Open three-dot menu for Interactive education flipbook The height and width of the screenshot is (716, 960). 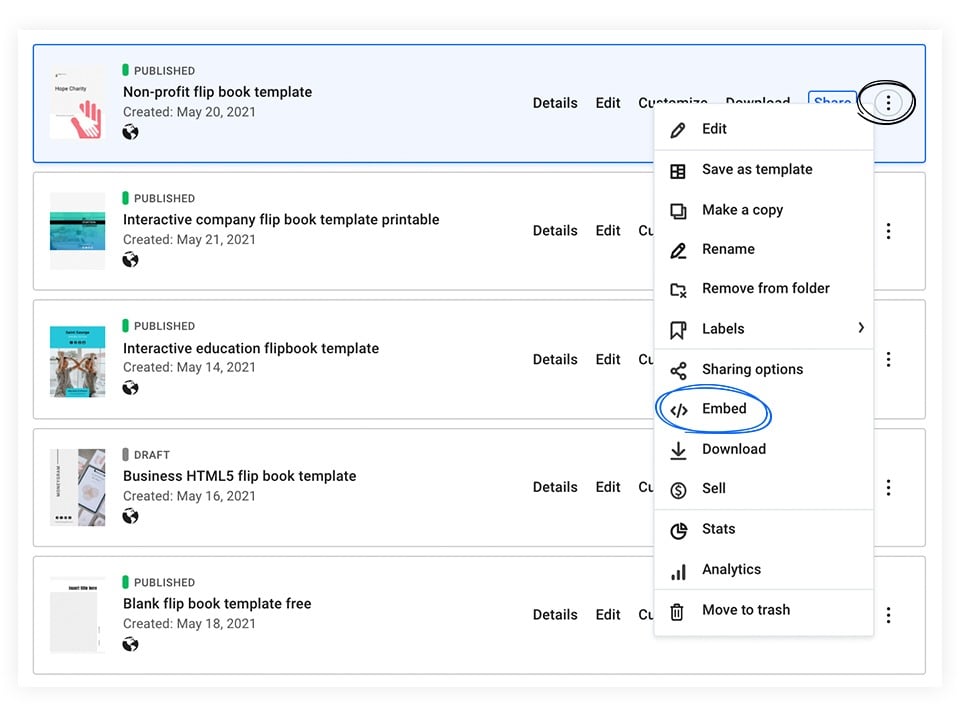click(888, 359)
